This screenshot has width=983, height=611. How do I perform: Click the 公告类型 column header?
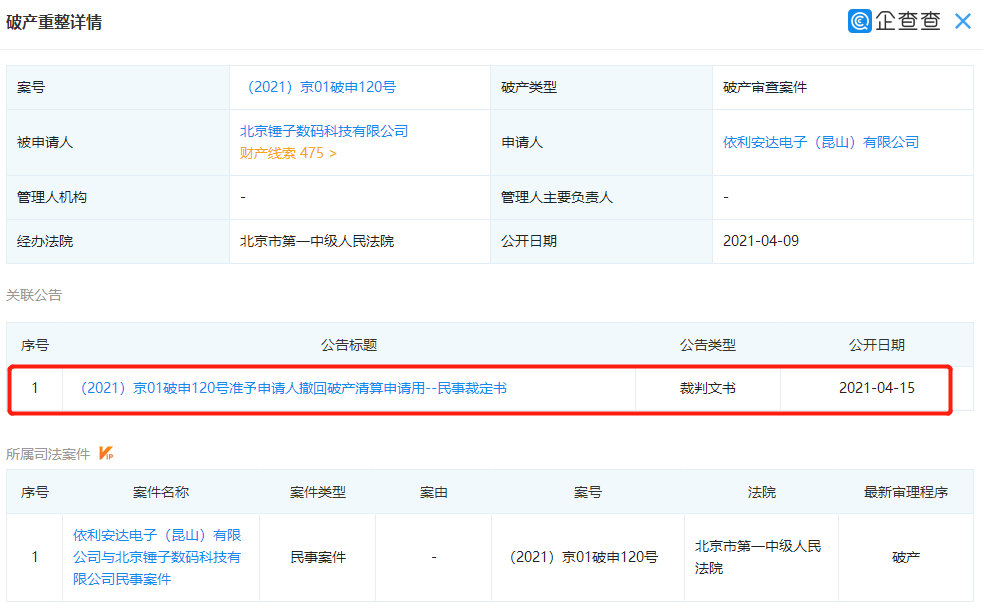coord(708,345)
